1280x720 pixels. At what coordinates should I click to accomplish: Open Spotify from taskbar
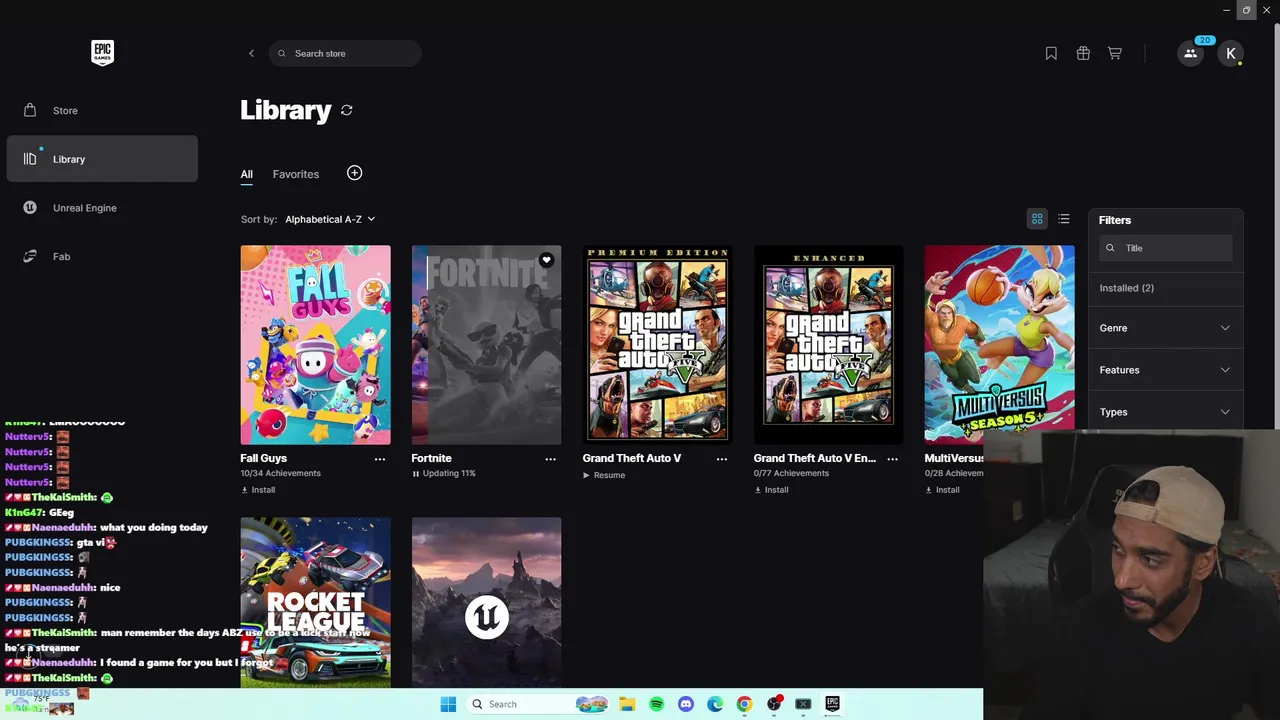tap(656, 704)
